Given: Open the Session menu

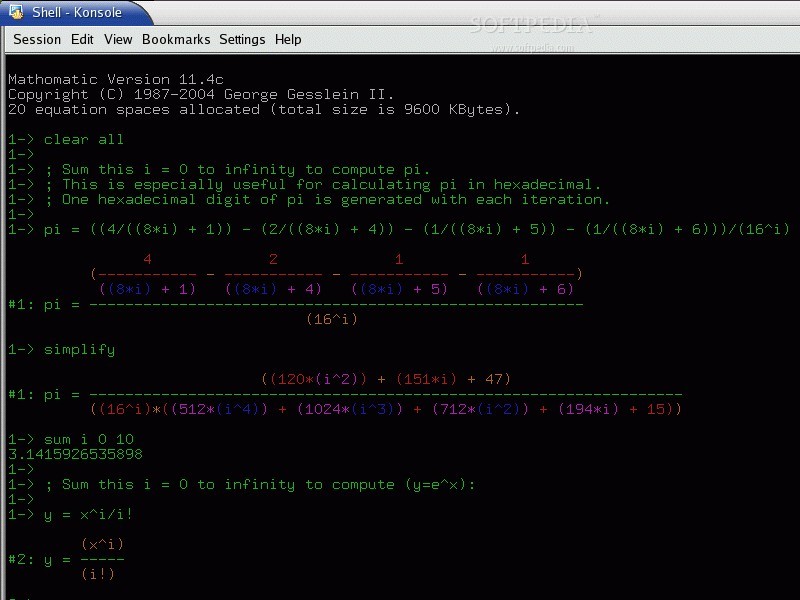Looking at the screenshot, I should pyautogui.click(x=37, y=39).
